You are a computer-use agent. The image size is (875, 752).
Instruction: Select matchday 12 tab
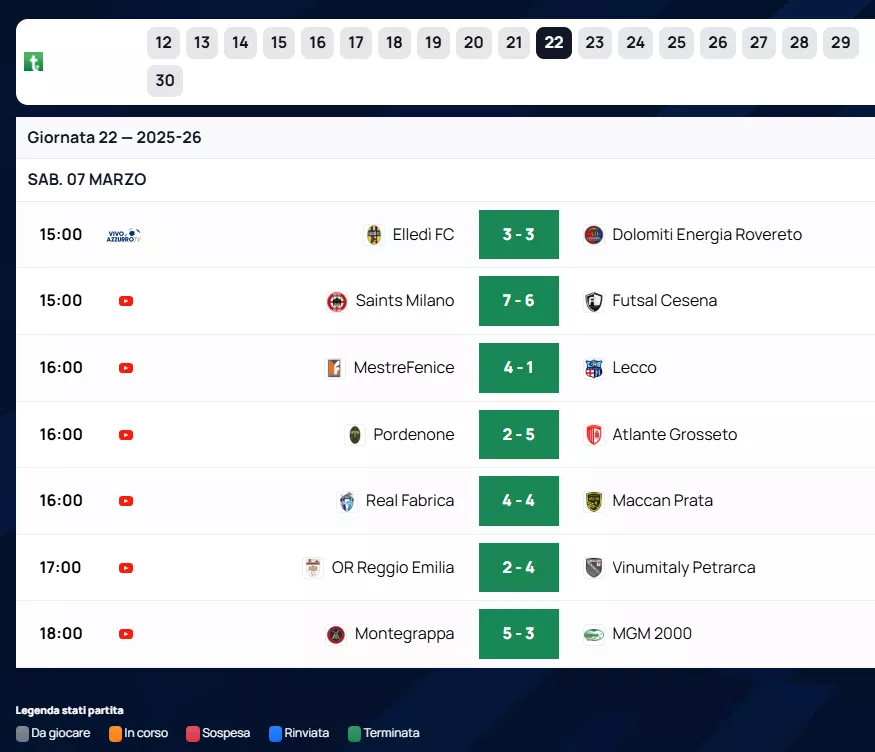pyautogui.click(x=164, y=43)
